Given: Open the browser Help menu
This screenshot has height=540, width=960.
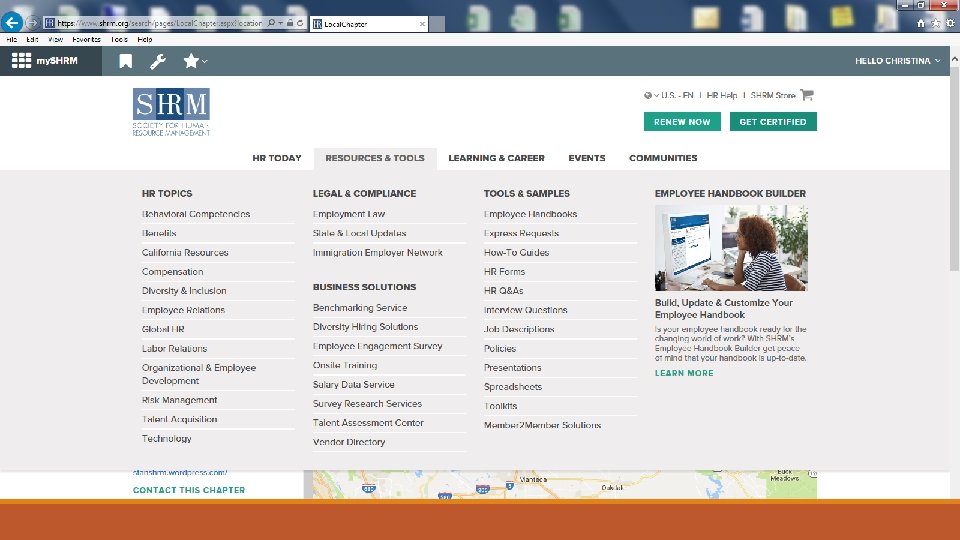Looking at the screenshot, I should click(145, 39).
